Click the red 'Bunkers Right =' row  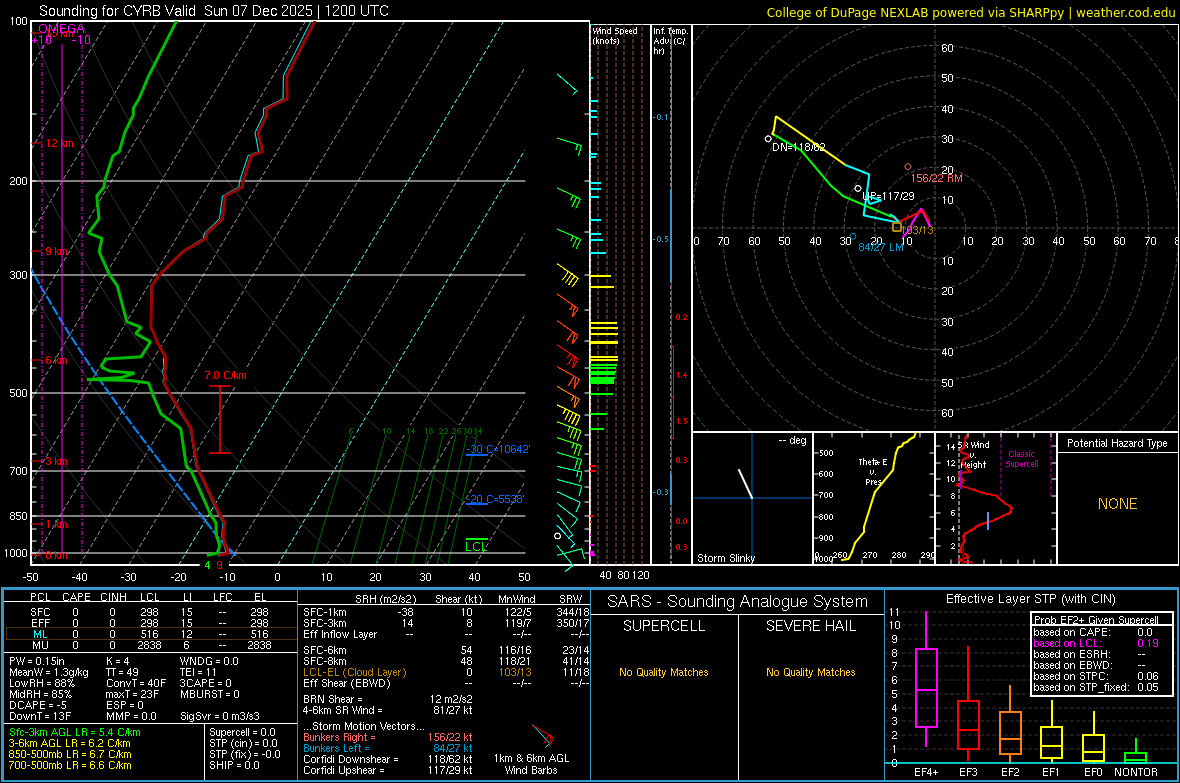388,738
